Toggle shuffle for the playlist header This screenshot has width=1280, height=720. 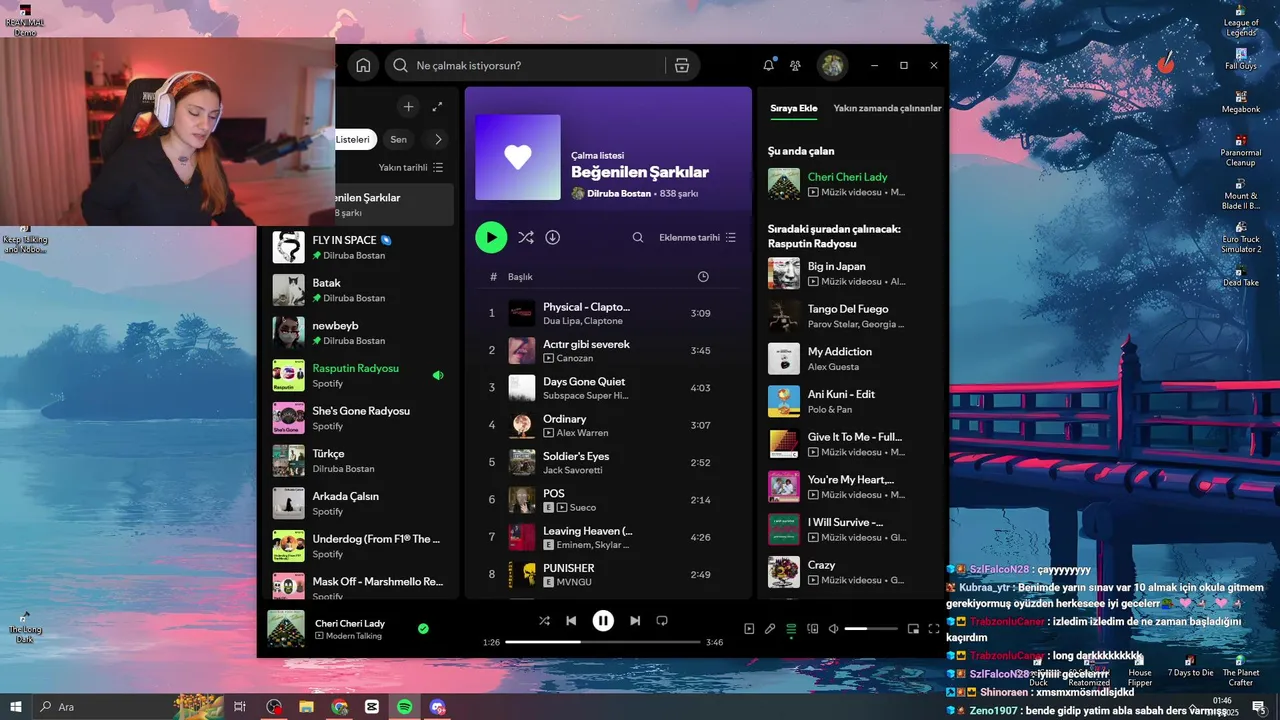pos(525,237)
